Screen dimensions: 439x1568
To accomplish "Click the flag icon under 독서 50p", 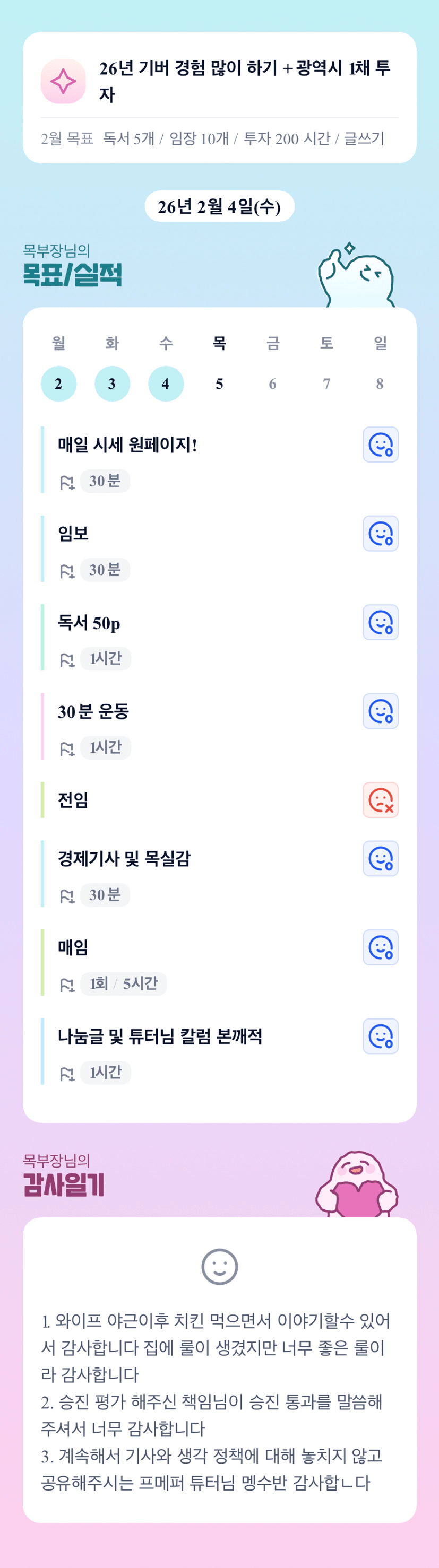I will (66, 660).
